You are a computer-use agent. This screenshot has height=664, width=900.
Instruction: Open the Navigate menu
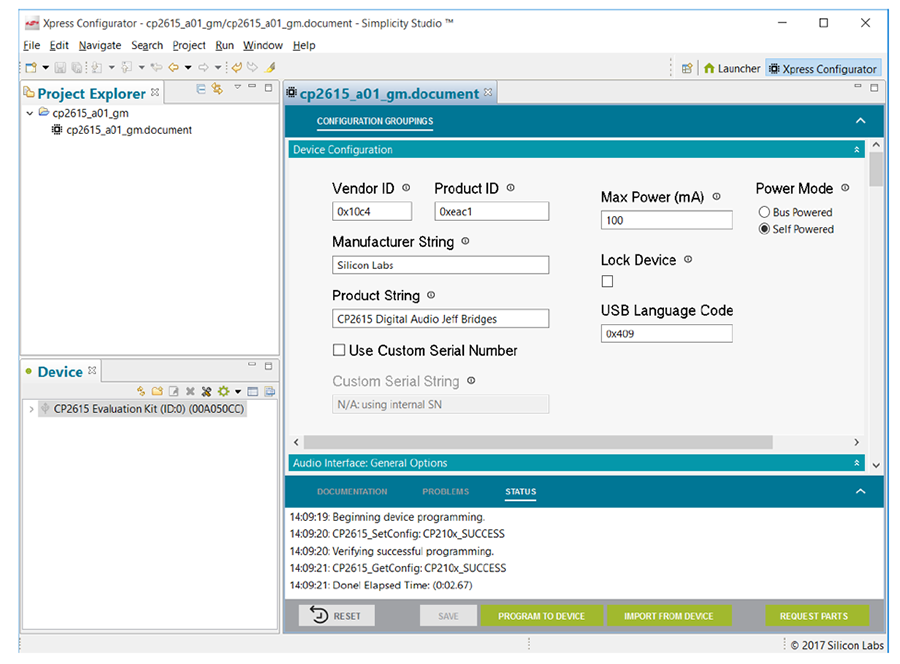pos(100,45)
